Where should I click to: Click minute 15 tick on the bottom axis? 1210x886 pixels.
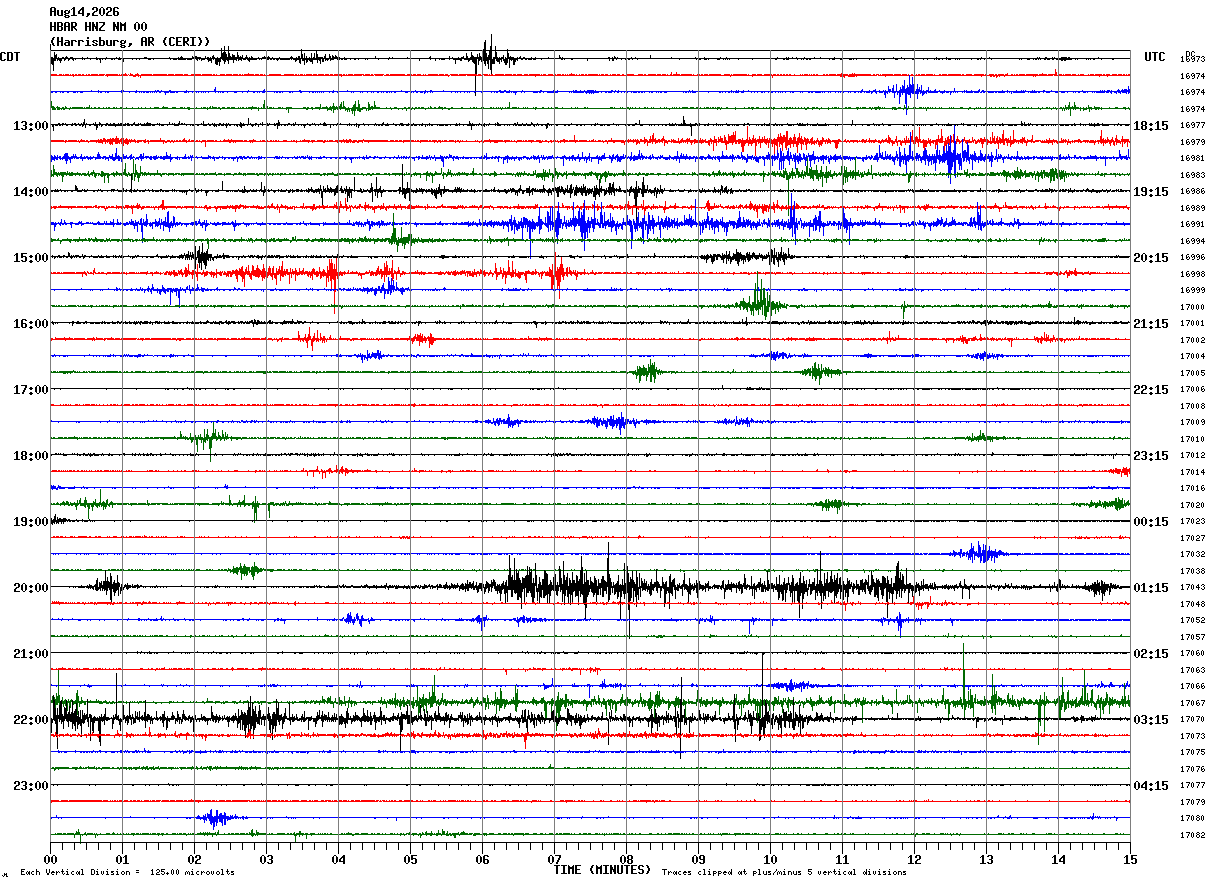click(x=1130, y=859)
